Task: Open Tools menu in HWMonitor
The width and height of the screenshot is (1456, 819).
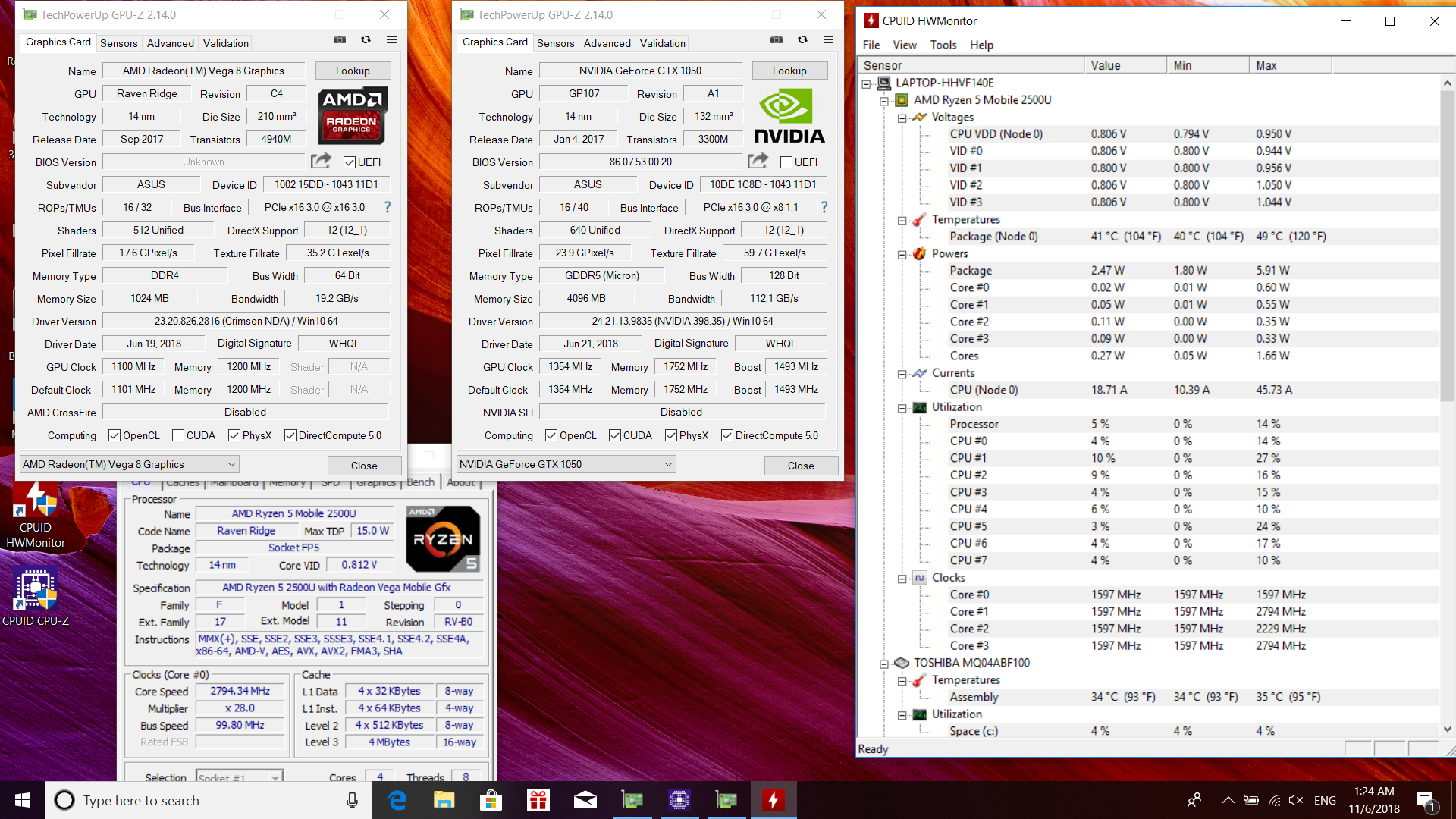Action: coord(943,45)
